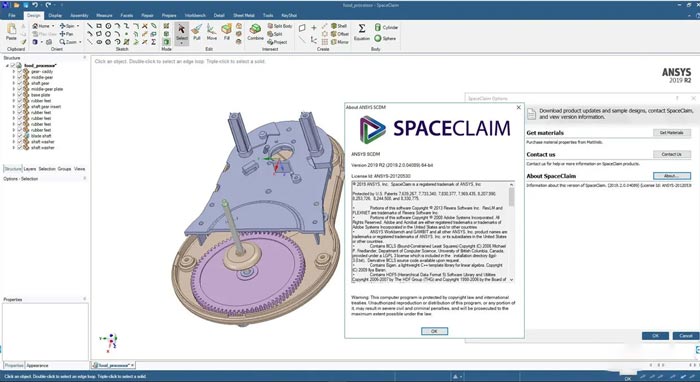Open the Equation tool
This screenshot has height=382, width=700.
362,32
